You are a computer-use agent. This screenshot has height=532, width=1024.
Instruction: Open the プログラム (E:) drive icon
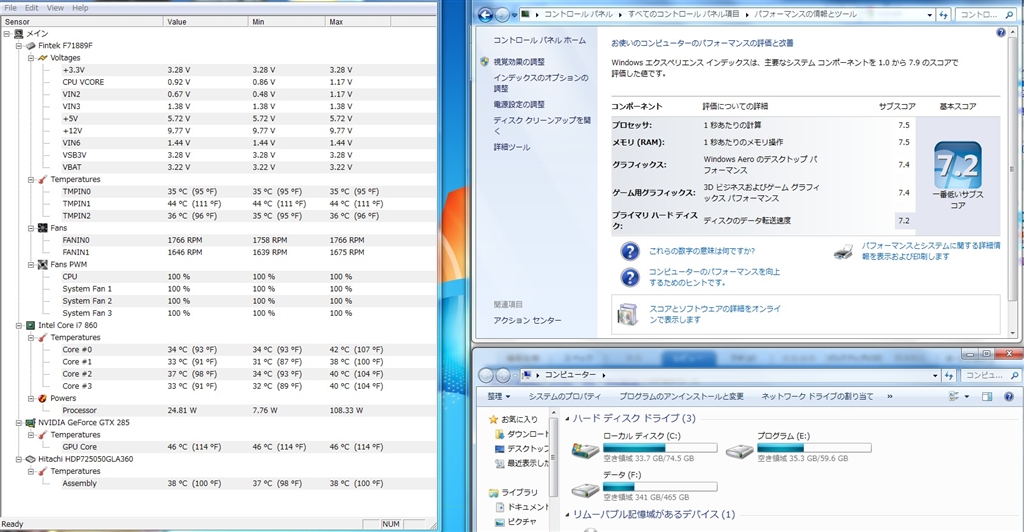(x=740, y=450)
